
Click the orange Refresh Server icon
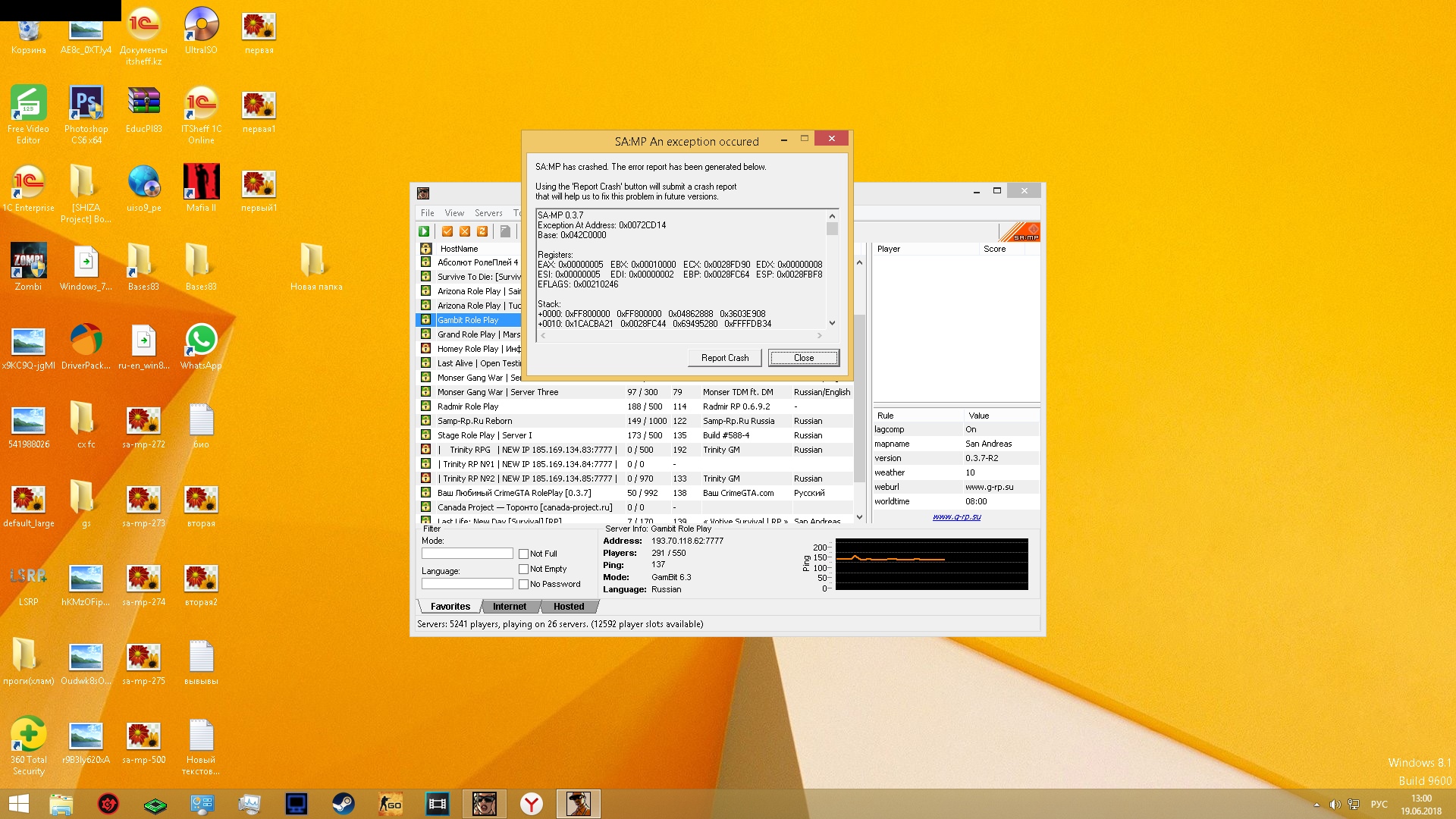click(482, 231)
